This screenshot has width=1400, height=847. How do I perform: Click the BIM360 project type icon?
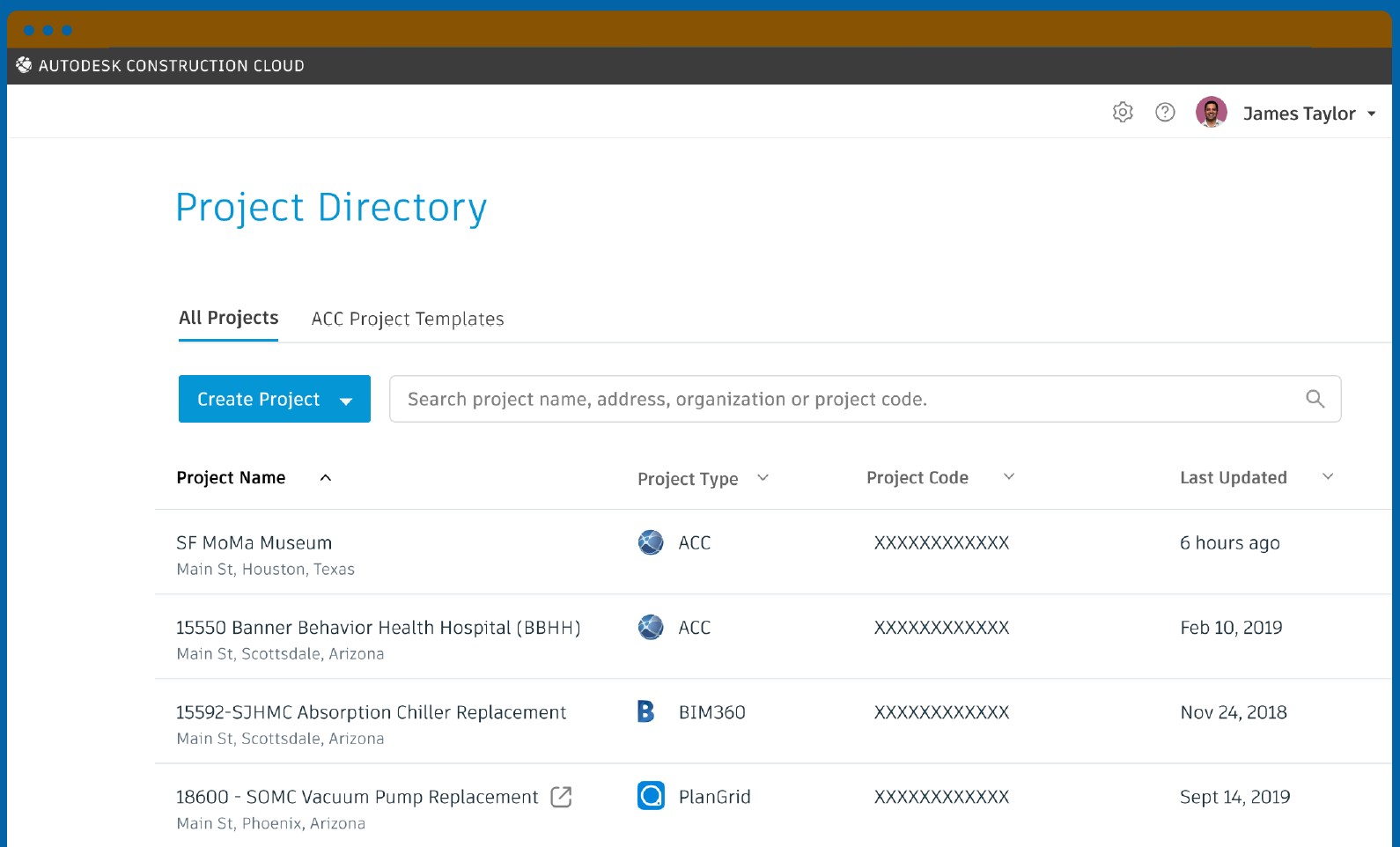[646, 711]
